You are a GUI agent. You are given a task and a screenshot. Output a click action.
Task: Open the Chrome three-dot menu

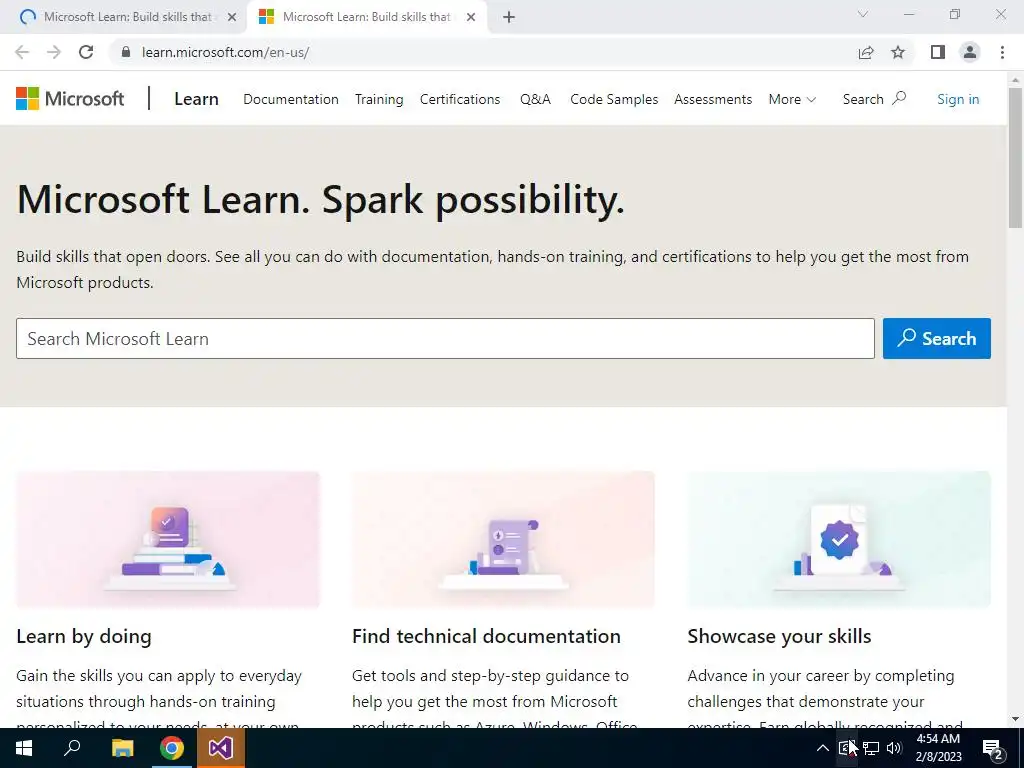pos(1002,52)
